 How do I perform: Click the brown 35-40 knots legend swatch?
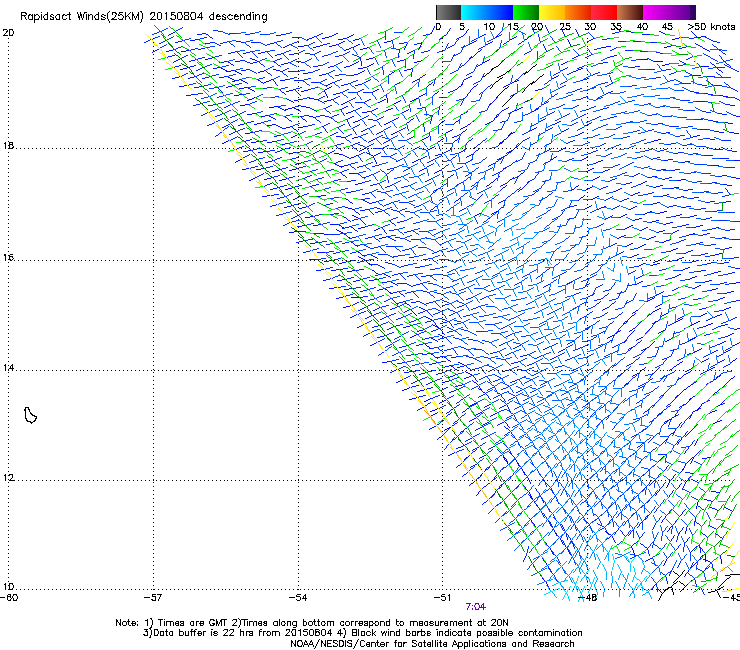pos(630,12)
